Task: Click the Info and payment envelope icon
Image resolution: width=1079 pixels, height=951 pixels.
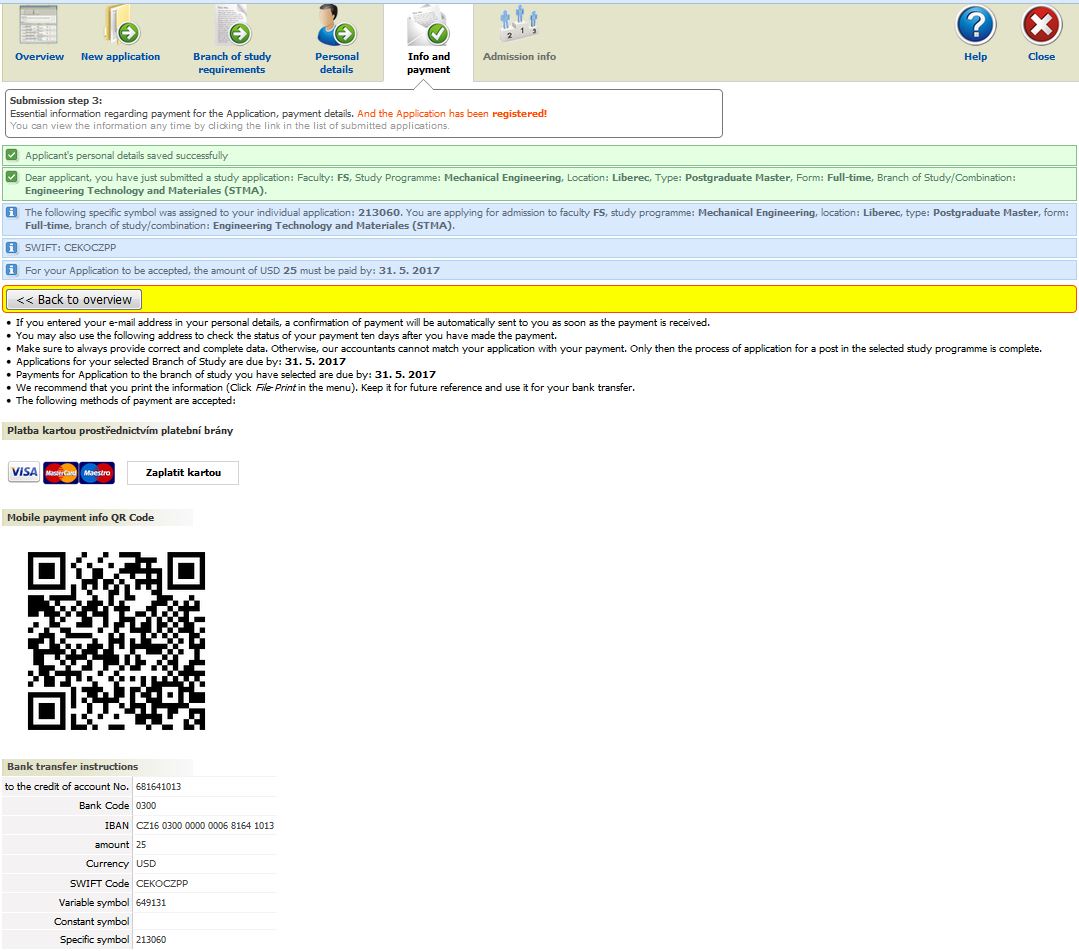Action: 428,25
